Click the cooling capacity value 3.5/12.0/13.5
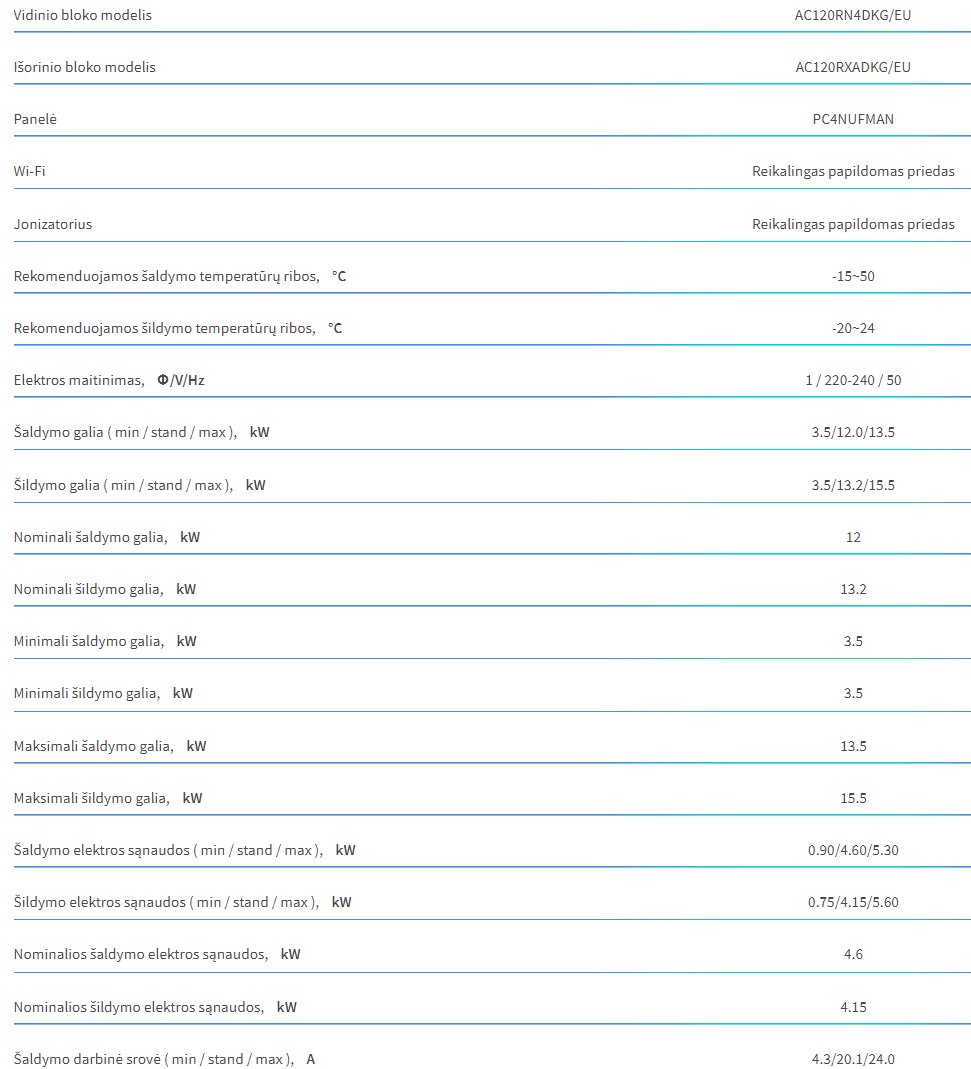971x1069 pixels. (853, 432)
